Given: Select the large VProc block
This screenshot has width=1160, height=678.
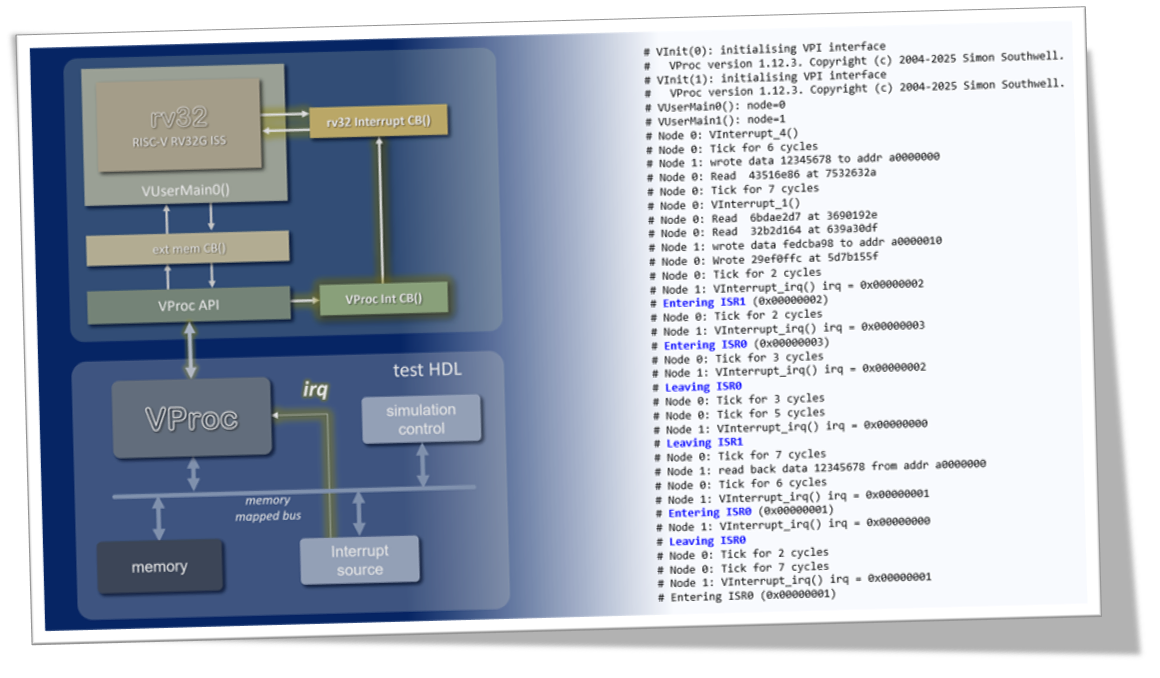Looking at the screenshot, I should coord(191,418).
